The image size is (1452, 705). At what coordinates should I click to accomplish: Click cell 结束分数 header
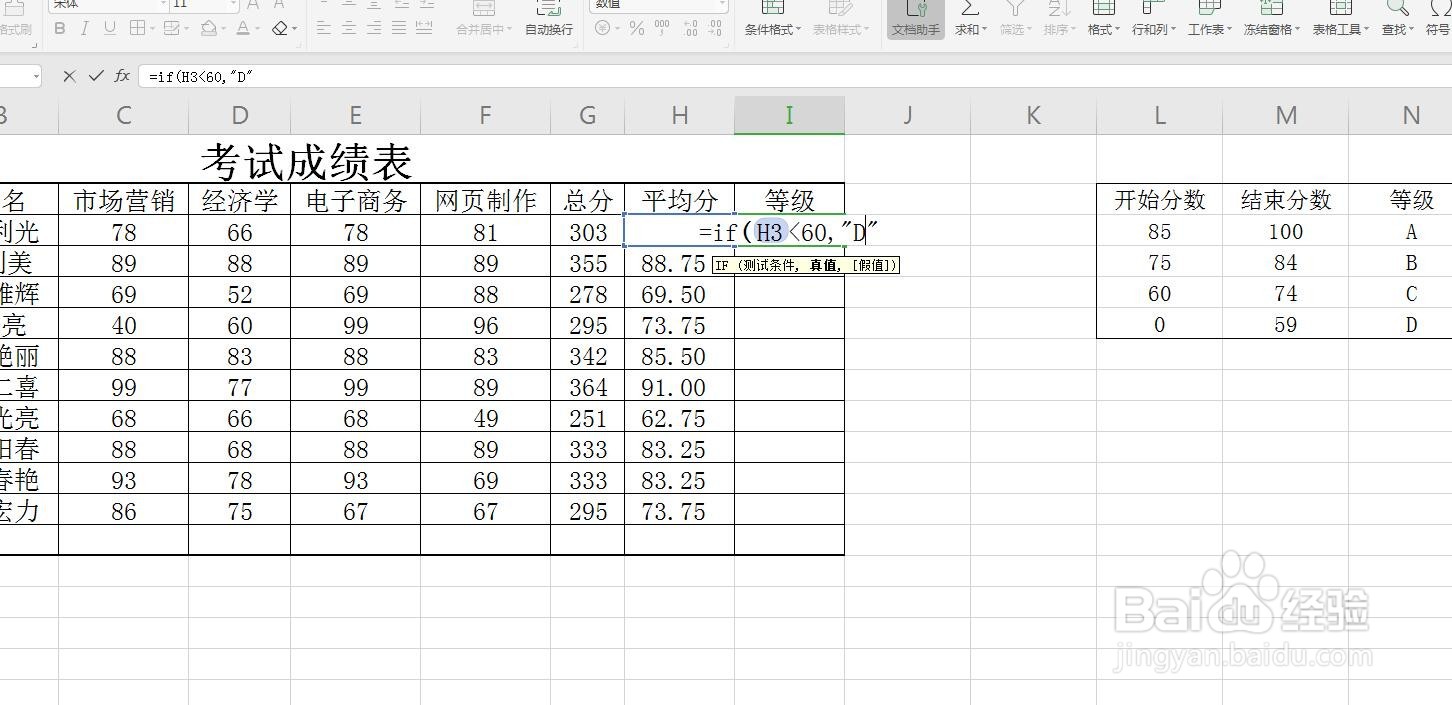pos(1286,199)
